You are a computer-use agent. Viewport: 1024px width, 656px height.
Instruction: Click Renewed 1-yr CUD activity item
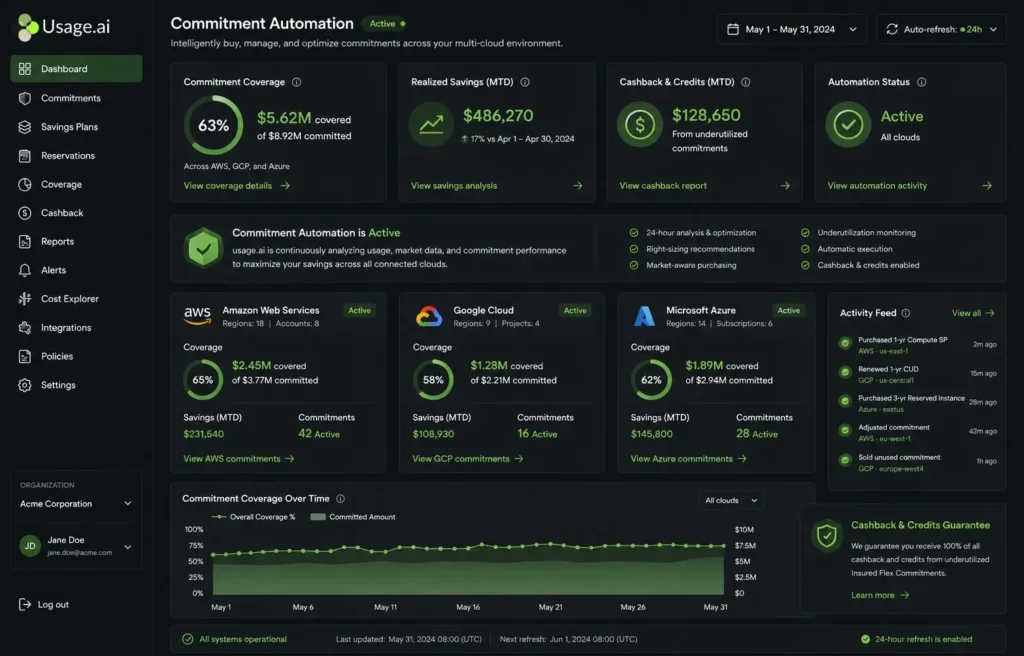[917, 374]
